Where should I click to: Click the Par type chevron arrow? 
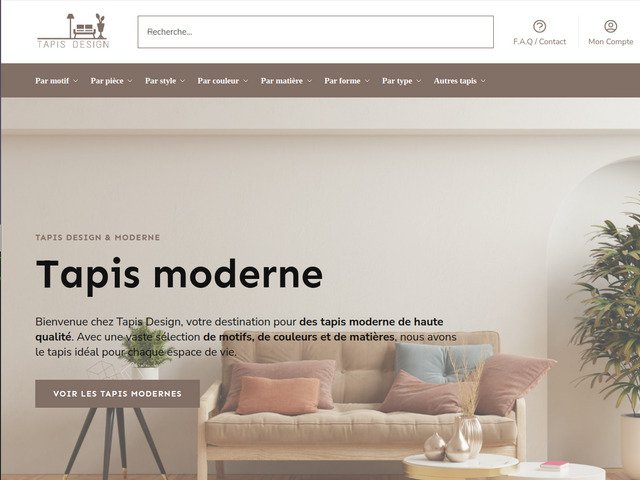coord(419,81)
